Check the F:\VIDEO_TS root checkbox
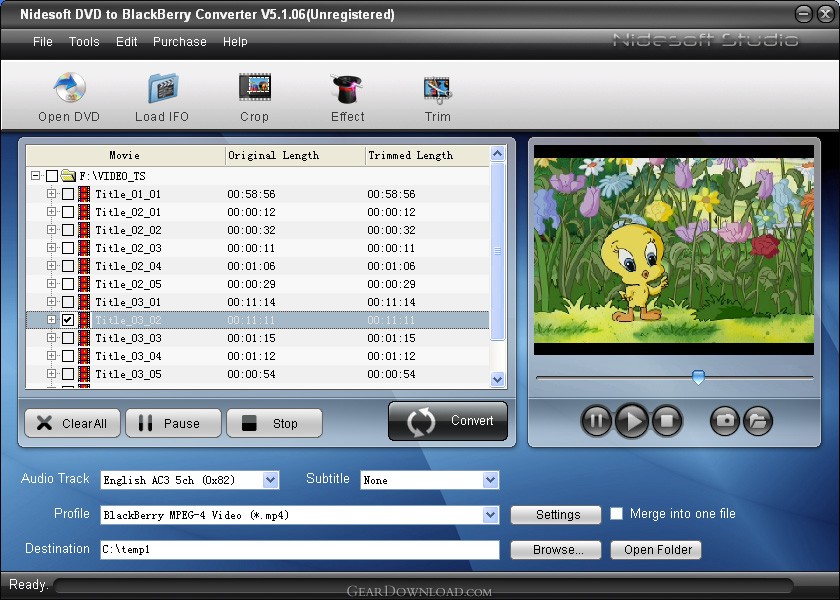Viewport: 840px width, 600px height. click(x=52, y=176)
